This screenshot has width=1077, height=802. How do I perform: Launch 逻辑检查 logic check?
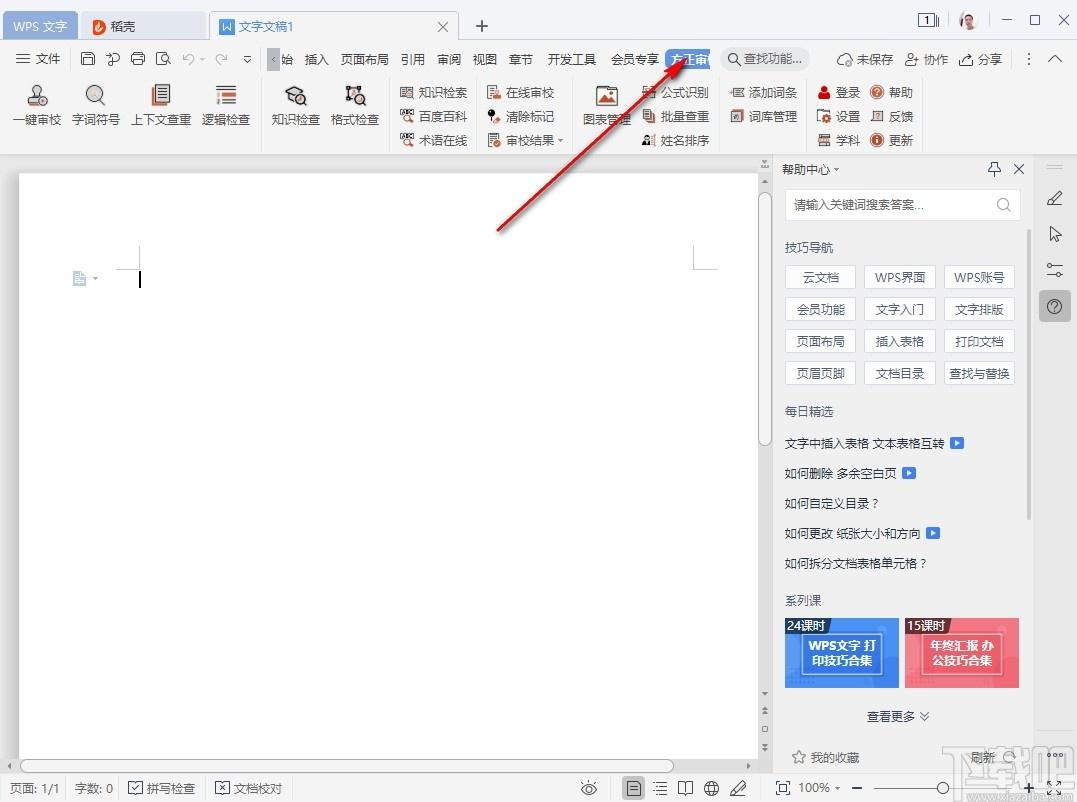tap(225, 105)
